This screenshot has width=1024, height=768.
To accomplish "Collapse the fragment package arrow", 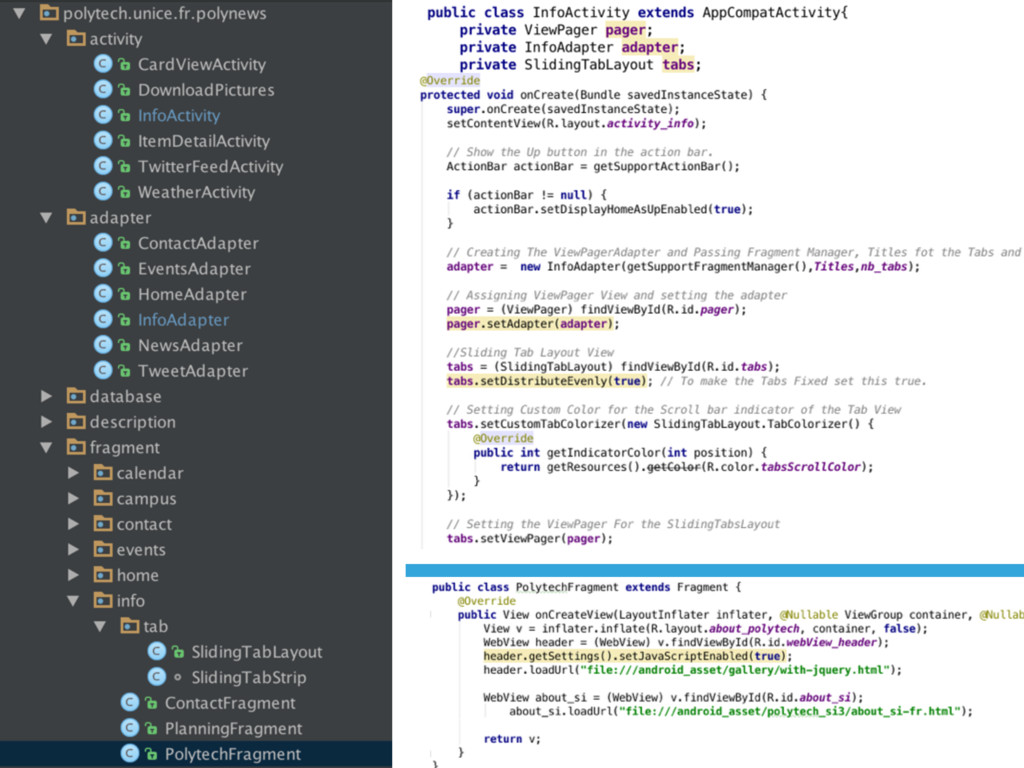I will [46, 447].
